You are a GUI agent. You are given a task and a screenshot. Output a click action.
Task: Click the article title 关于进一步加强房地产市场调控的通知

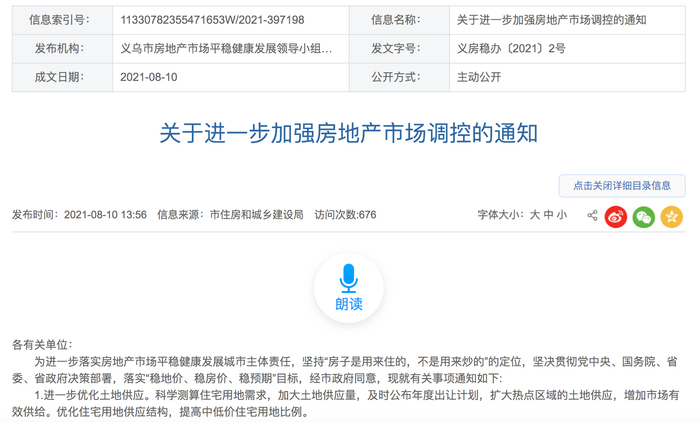pyautogui.click(x=349, y=133)
